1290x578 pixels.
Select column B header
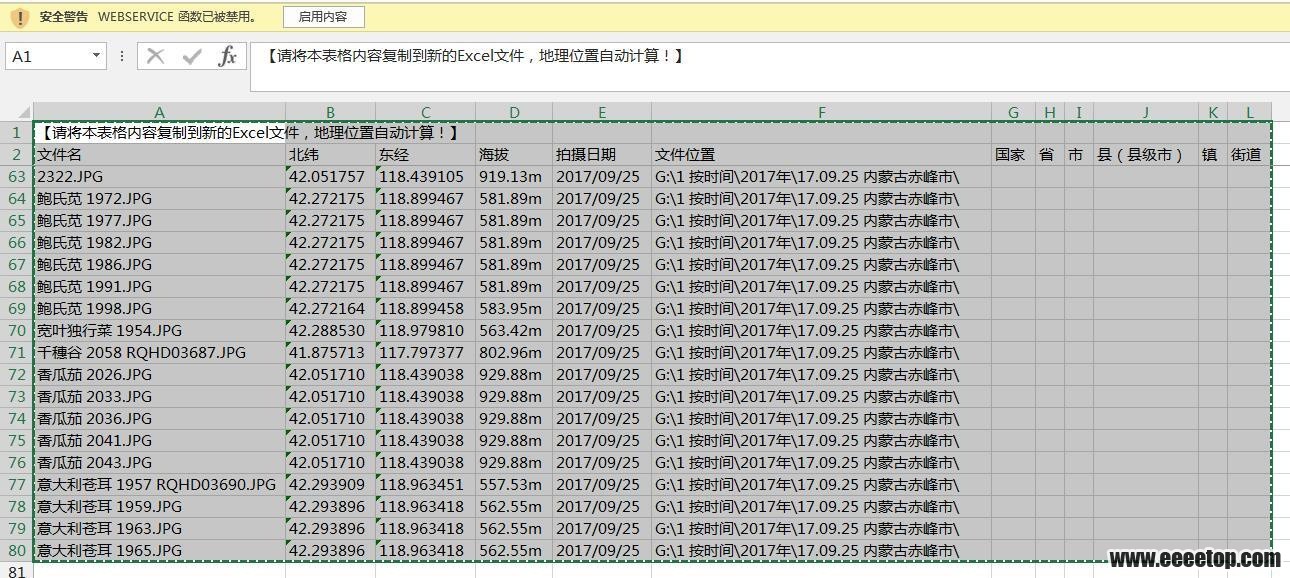click(330, 112)
